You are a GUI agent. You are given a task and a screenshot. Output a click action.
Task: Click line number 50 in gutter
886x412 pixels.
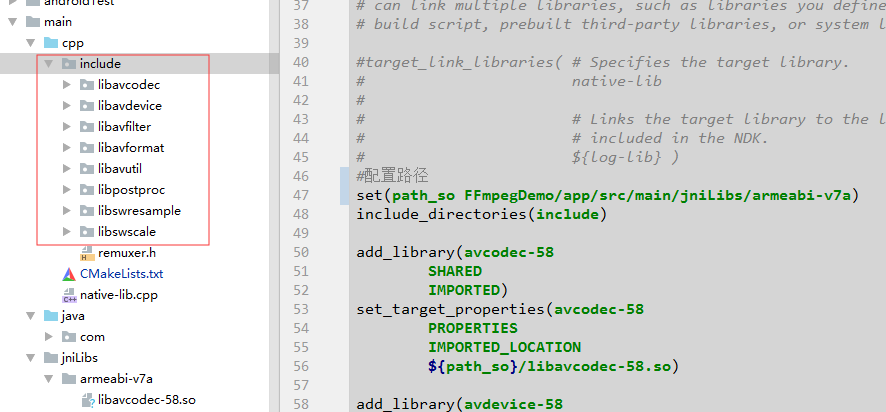tap(302, 253)
